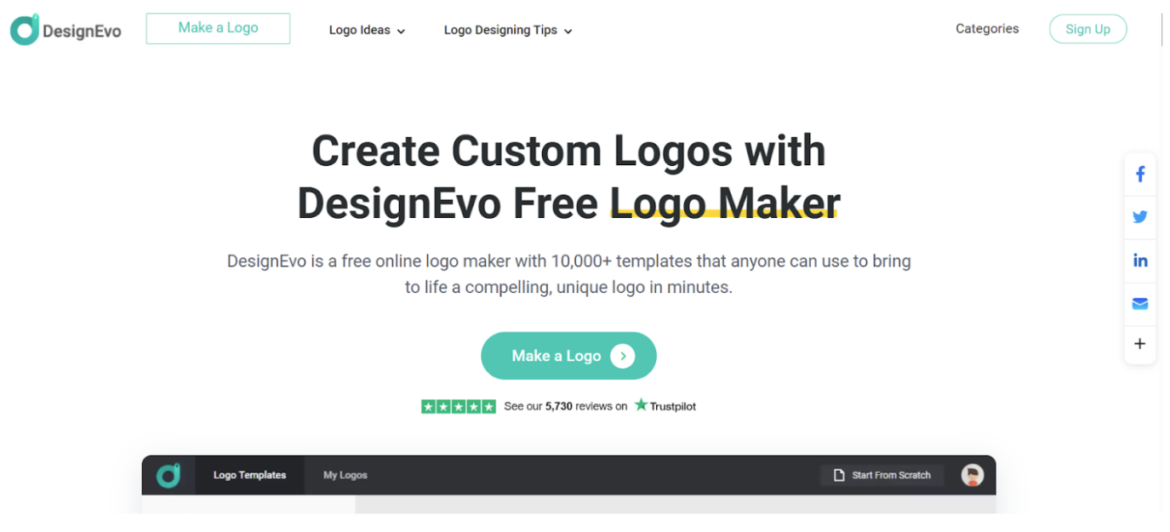
Task: Open the Categories link
Action: pos(987,28)
